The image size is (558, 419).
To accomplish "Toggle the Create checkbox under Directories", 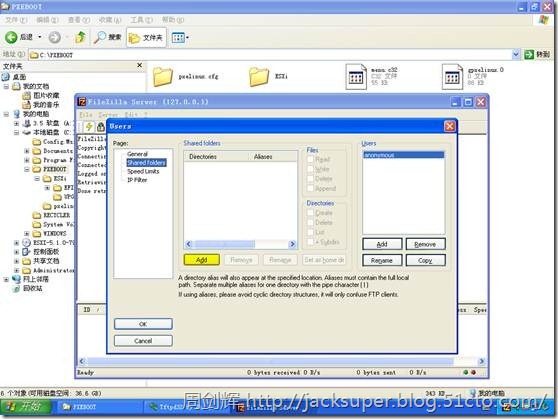I will pos(310,213).
